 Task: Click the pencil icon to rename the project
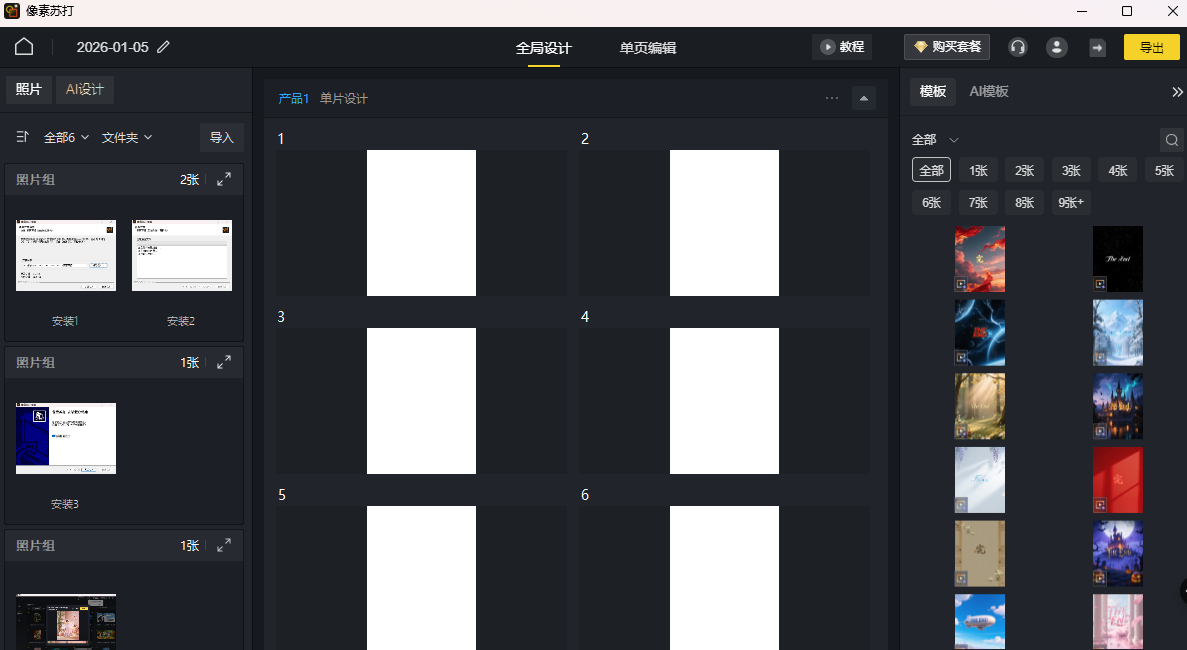tap(162, 46)
